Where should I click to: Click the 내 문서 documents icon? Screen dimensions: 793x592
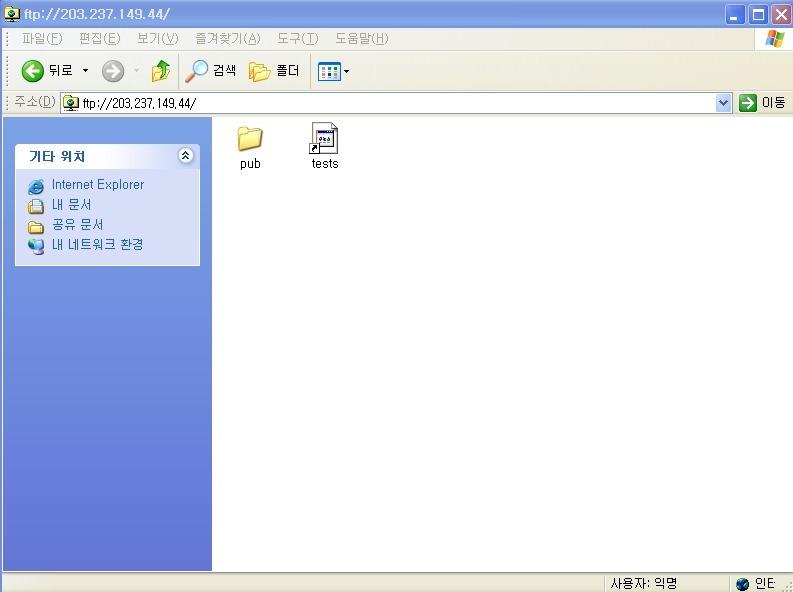(36, 206)
